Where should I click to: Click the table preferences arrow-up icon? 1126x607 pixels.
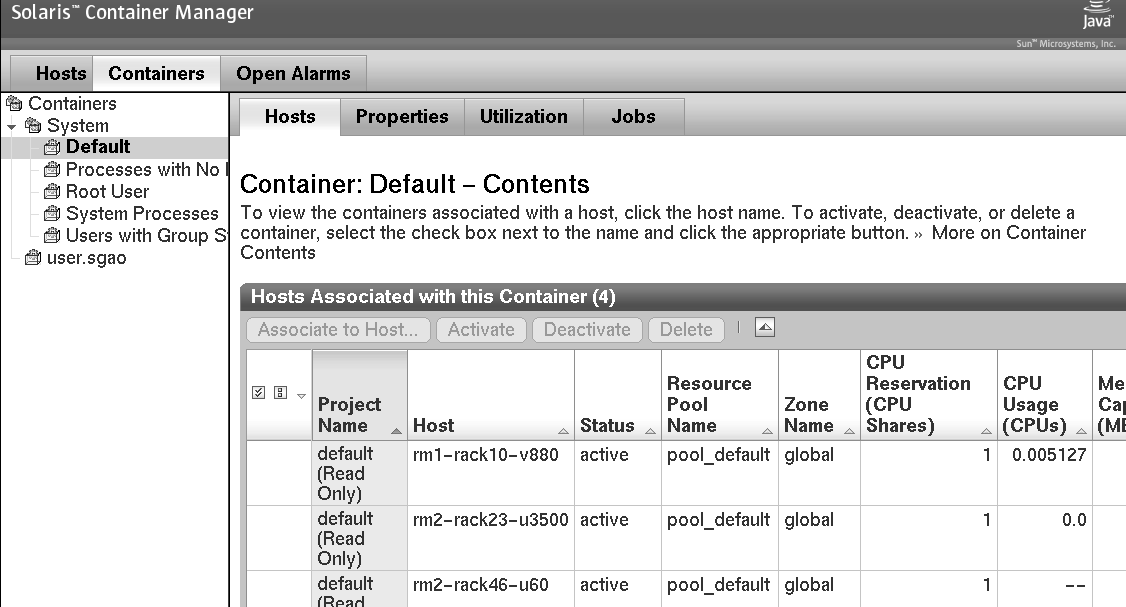pyautogui.click(x=766, y=328)
